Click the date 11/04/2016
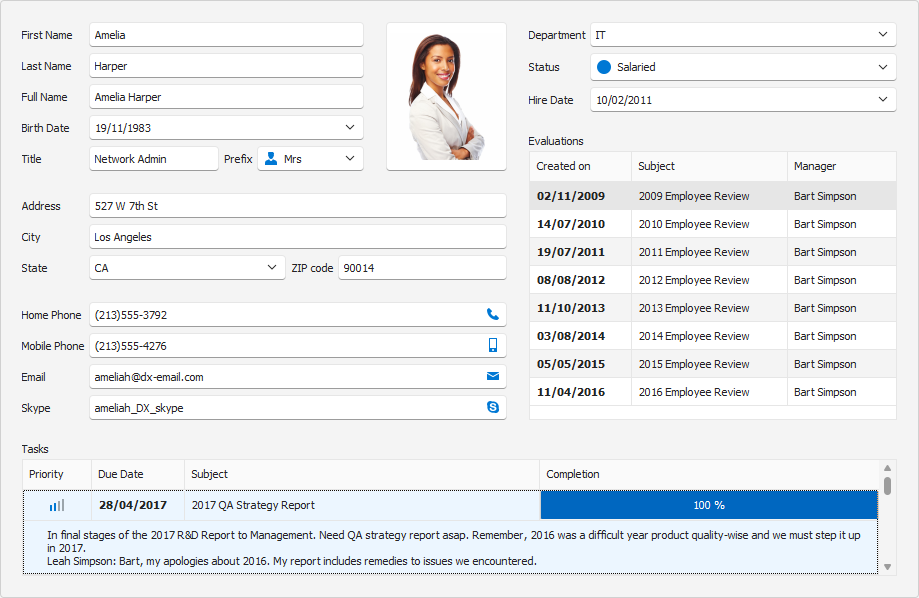The height and width of the screenshot is (598, 919). point(571,392)
